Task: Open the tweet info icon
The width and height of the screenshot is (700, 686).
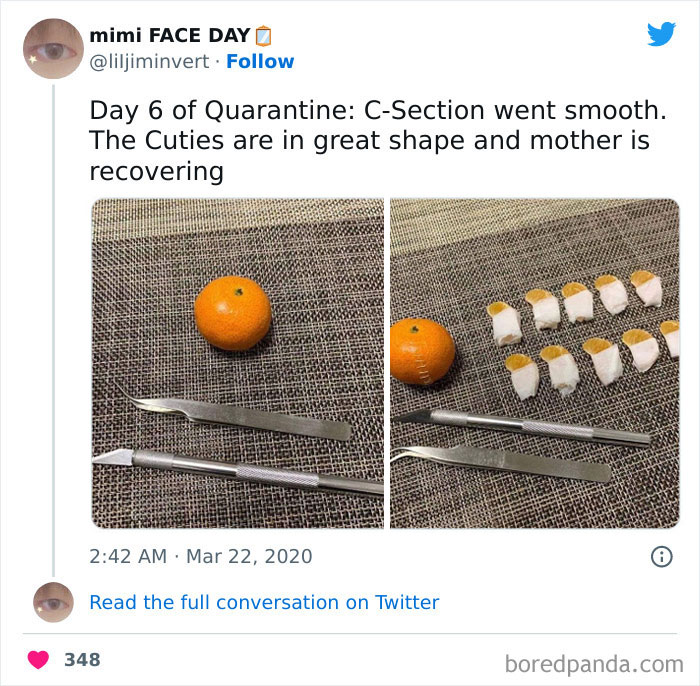Action: pyautogui.click(x=661, y=557)
